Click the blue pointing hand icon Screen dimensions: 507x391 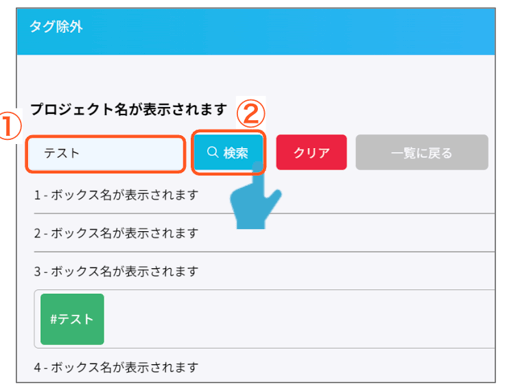point(255,196)
